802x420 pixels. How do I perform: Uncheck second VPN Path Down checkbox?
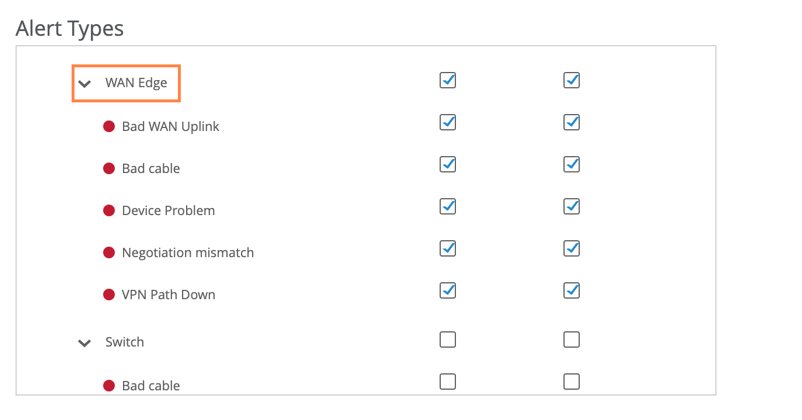[x=572, y=290]
